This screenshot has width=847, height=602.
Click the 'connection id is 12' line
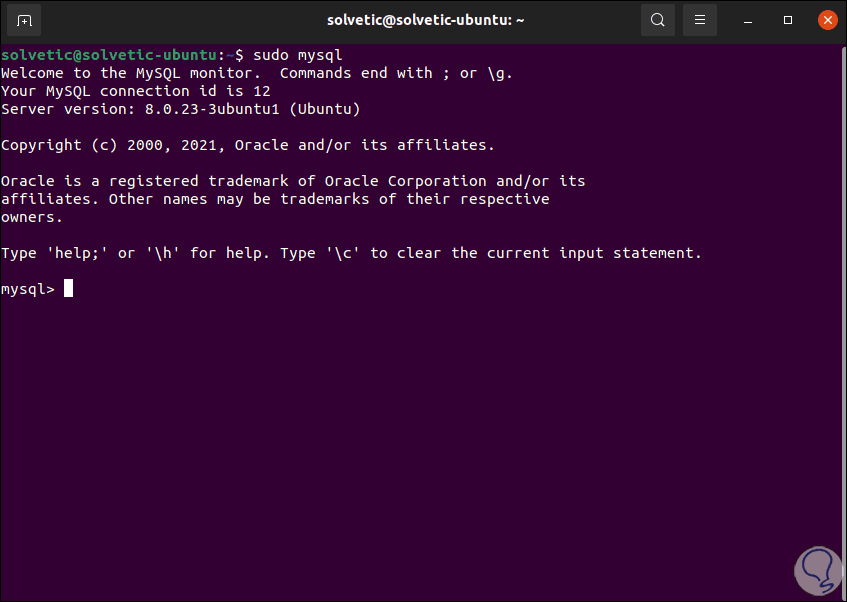click(135, 91)
